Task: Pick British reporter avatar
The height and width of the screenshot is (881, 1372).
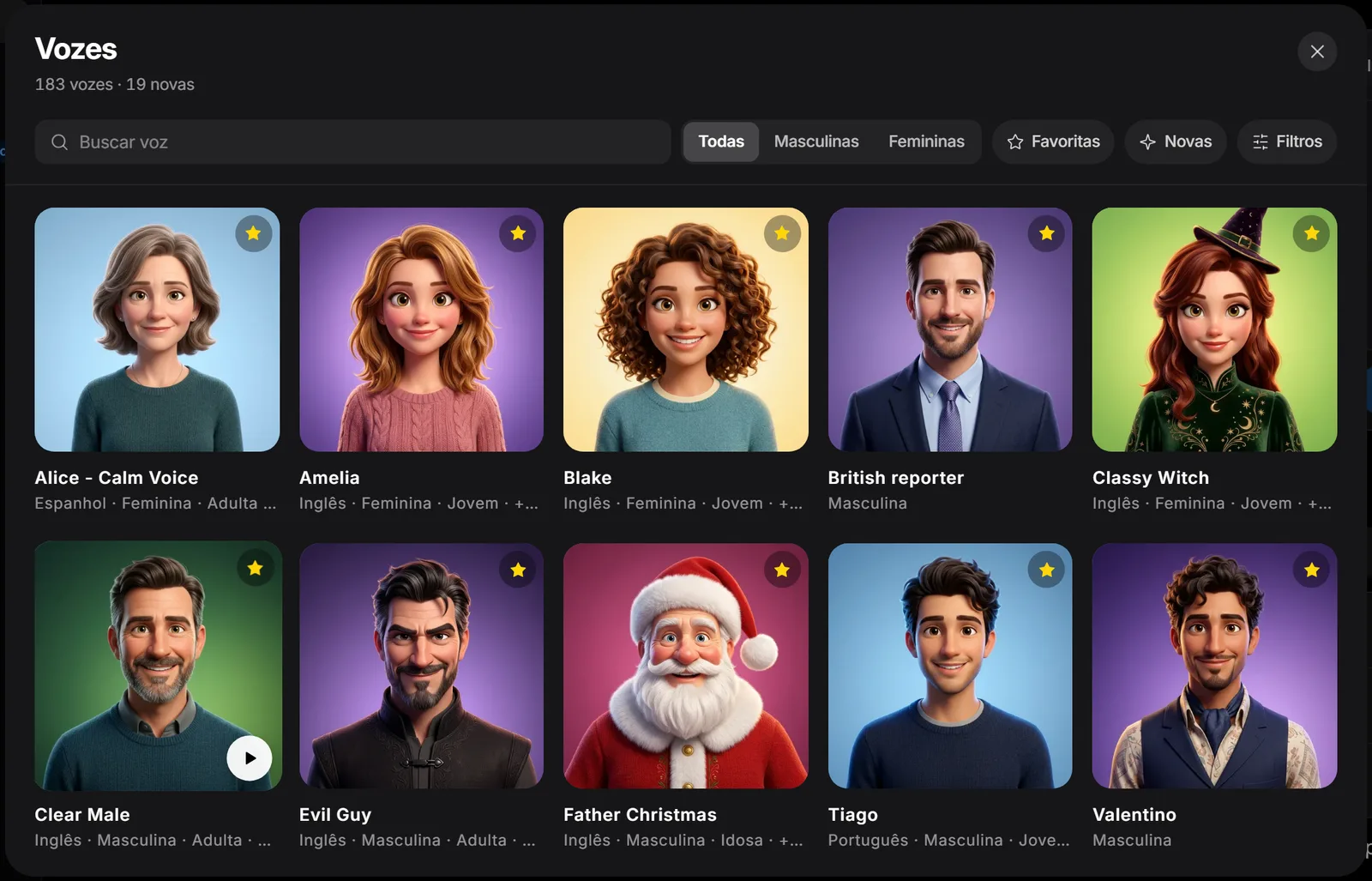Action: pyautogui.click(x=950, y=329)
